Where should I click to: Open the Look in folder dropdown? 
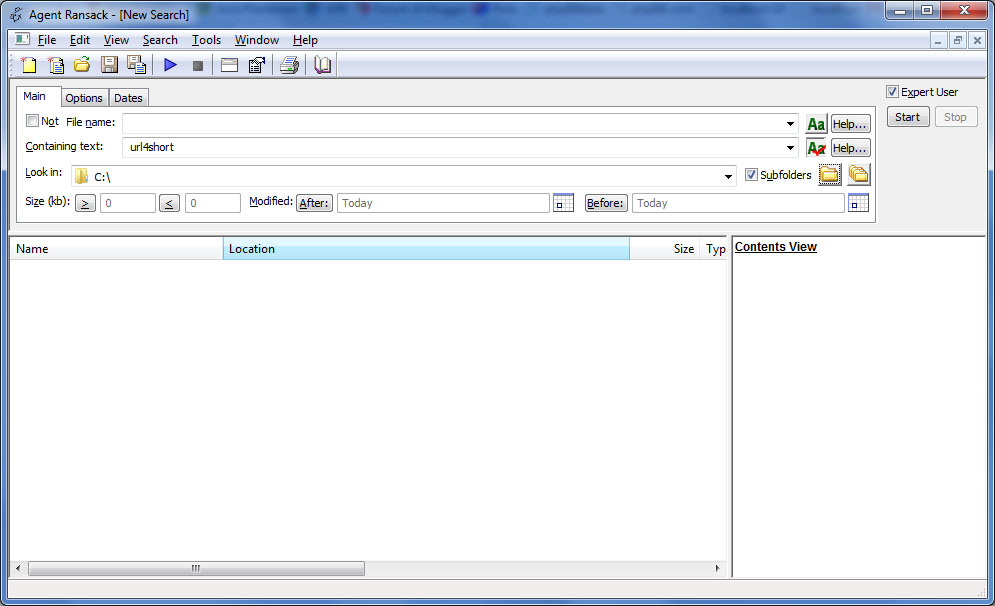coord(728,177)
